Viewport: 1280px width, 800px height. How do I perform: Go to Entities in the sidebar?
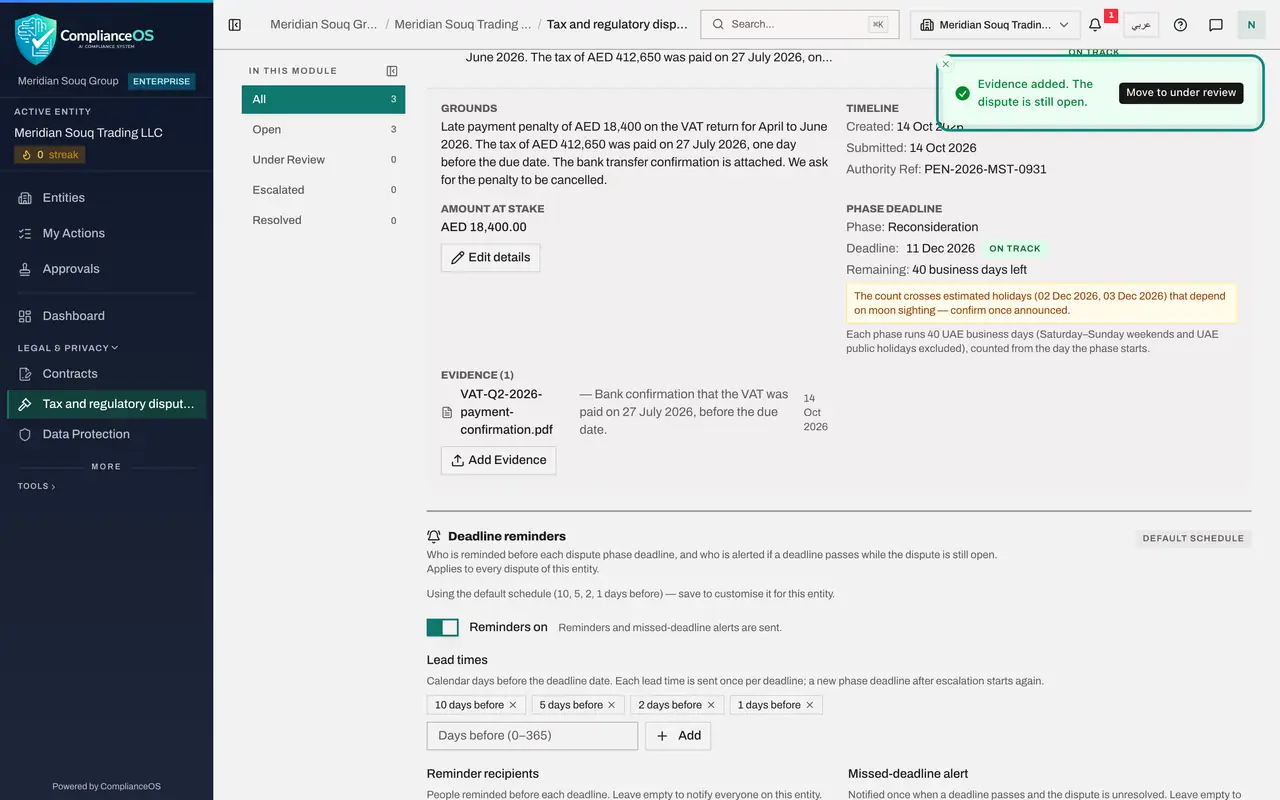106,198
